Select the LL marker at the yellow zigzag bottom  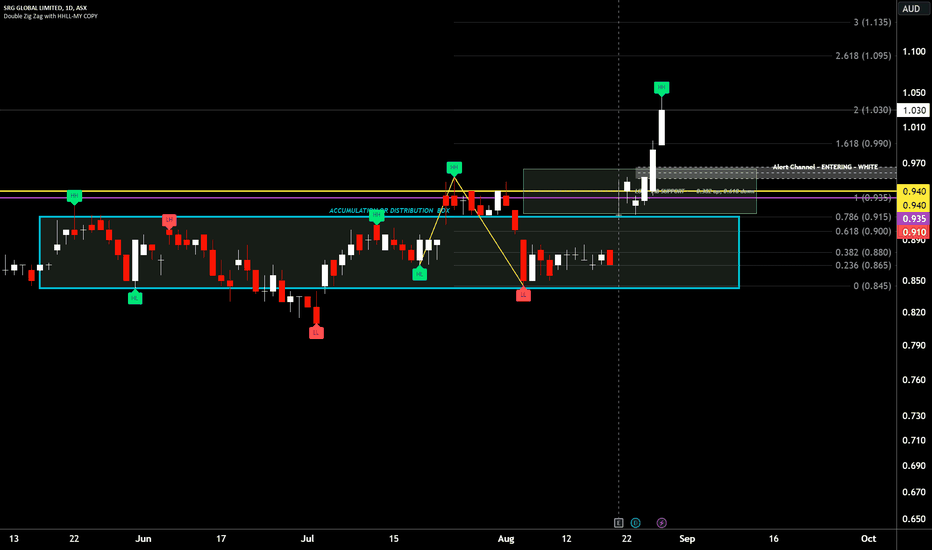523,294
